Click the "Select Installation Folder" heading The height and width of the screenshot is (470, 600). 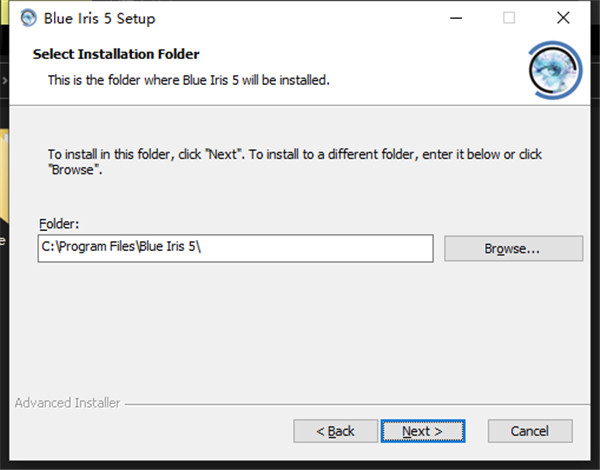click(x=116, y=54)
